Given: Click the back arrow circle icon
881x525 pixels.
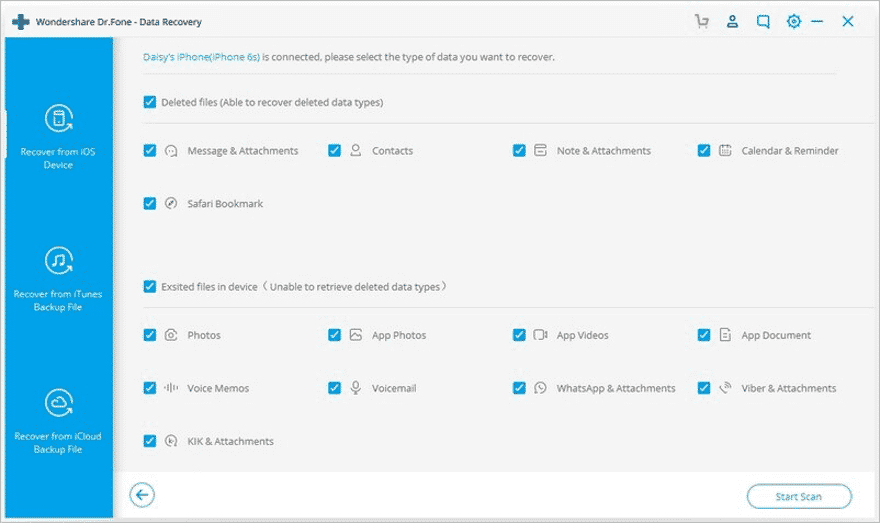Looking at the screenshot, I should coord(142,494).
